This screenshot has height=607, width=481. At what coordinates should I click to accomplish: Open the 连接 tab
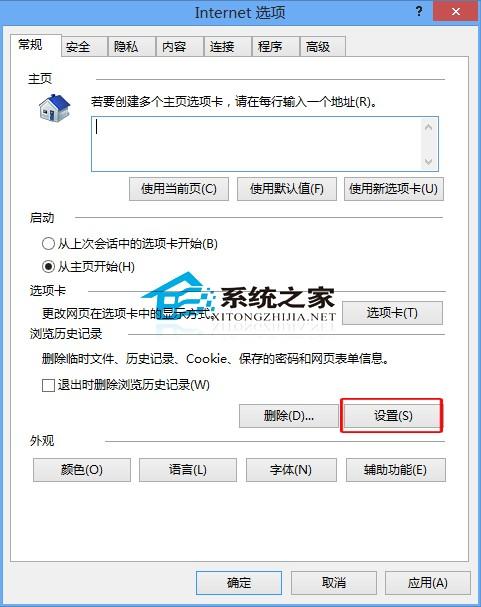[228, 47]
